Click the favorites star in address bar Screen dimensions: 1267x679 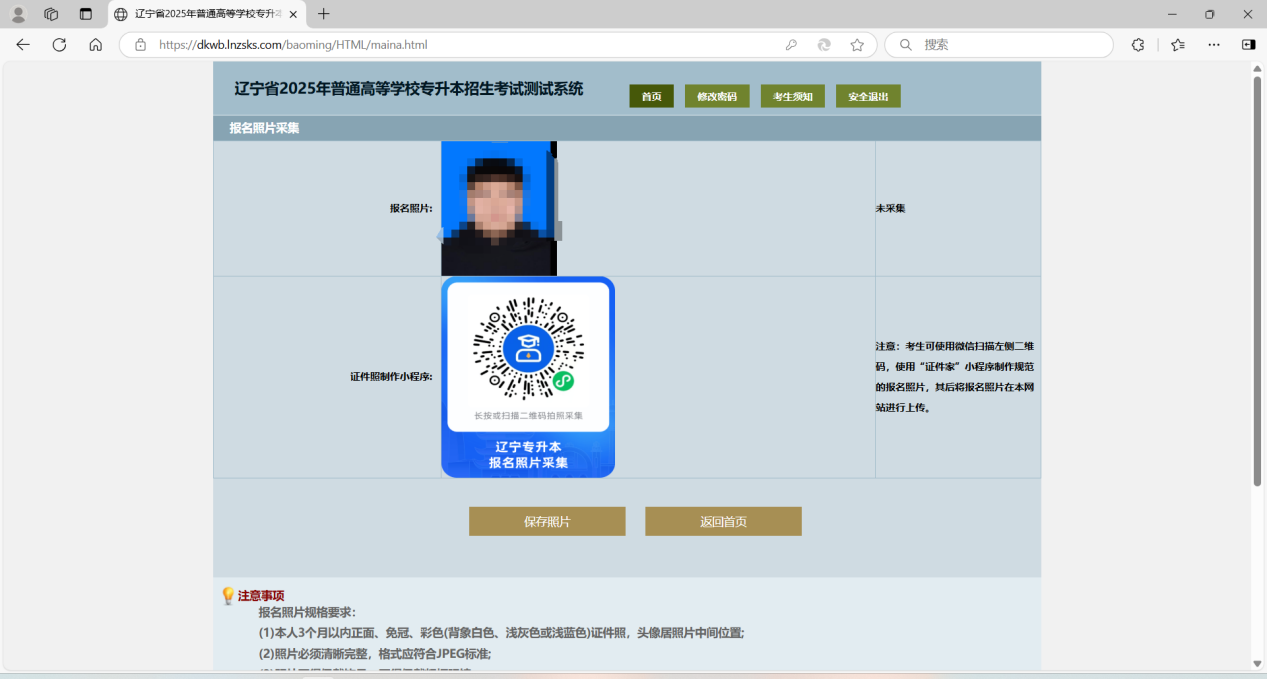click(x=857, y=45)
